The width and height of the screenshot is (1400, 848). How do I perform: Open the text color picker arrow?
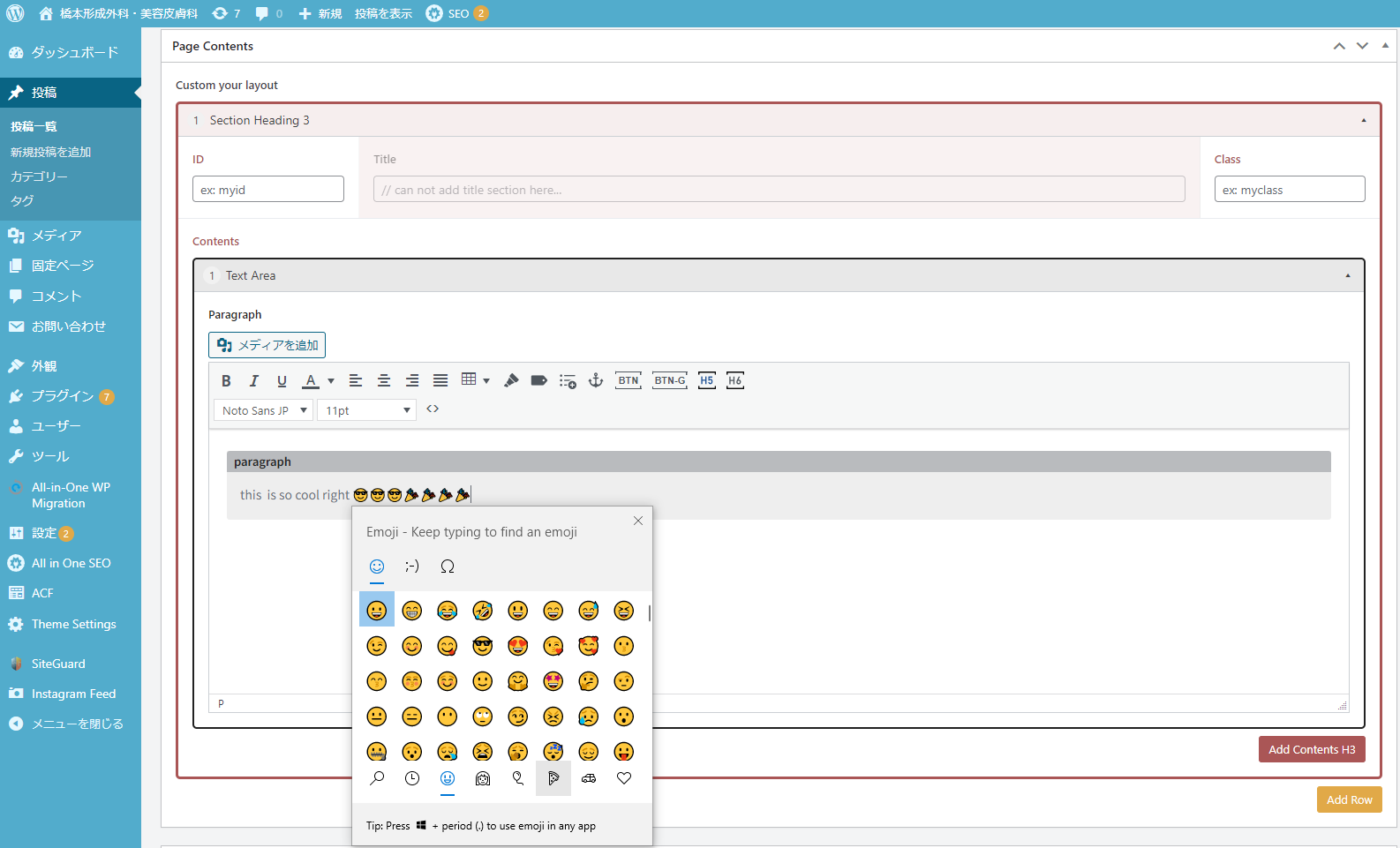(x=331, y=381)
